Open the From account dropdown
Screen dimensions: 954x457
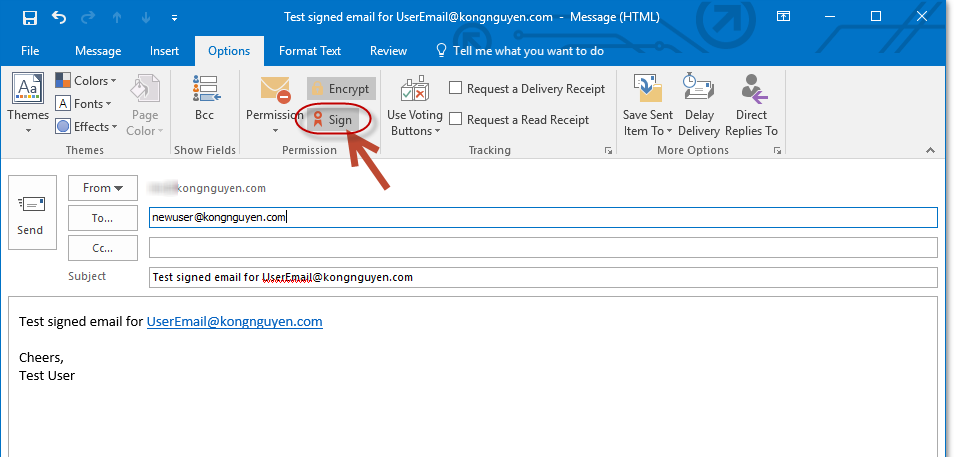click(103, 188)
